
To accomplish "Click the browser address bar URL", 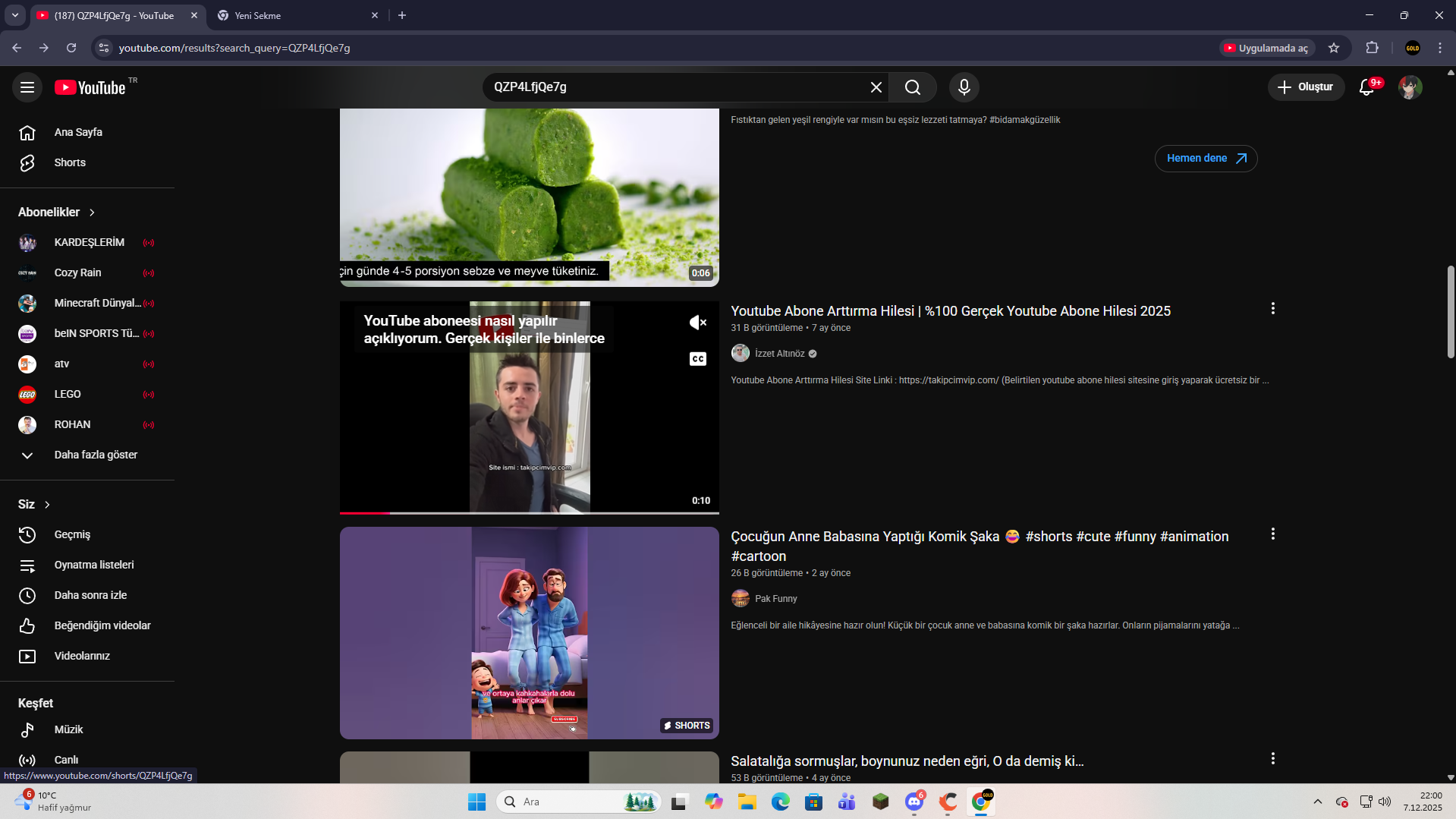I will (234, 48).
